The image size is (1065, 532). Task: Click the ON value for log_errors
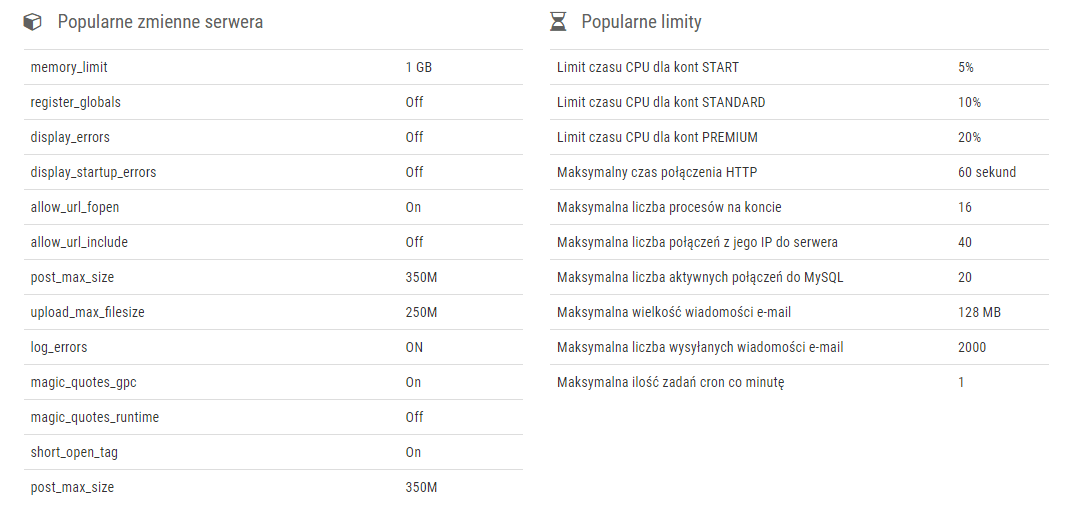pyautogui.click(x=414, y=347)
